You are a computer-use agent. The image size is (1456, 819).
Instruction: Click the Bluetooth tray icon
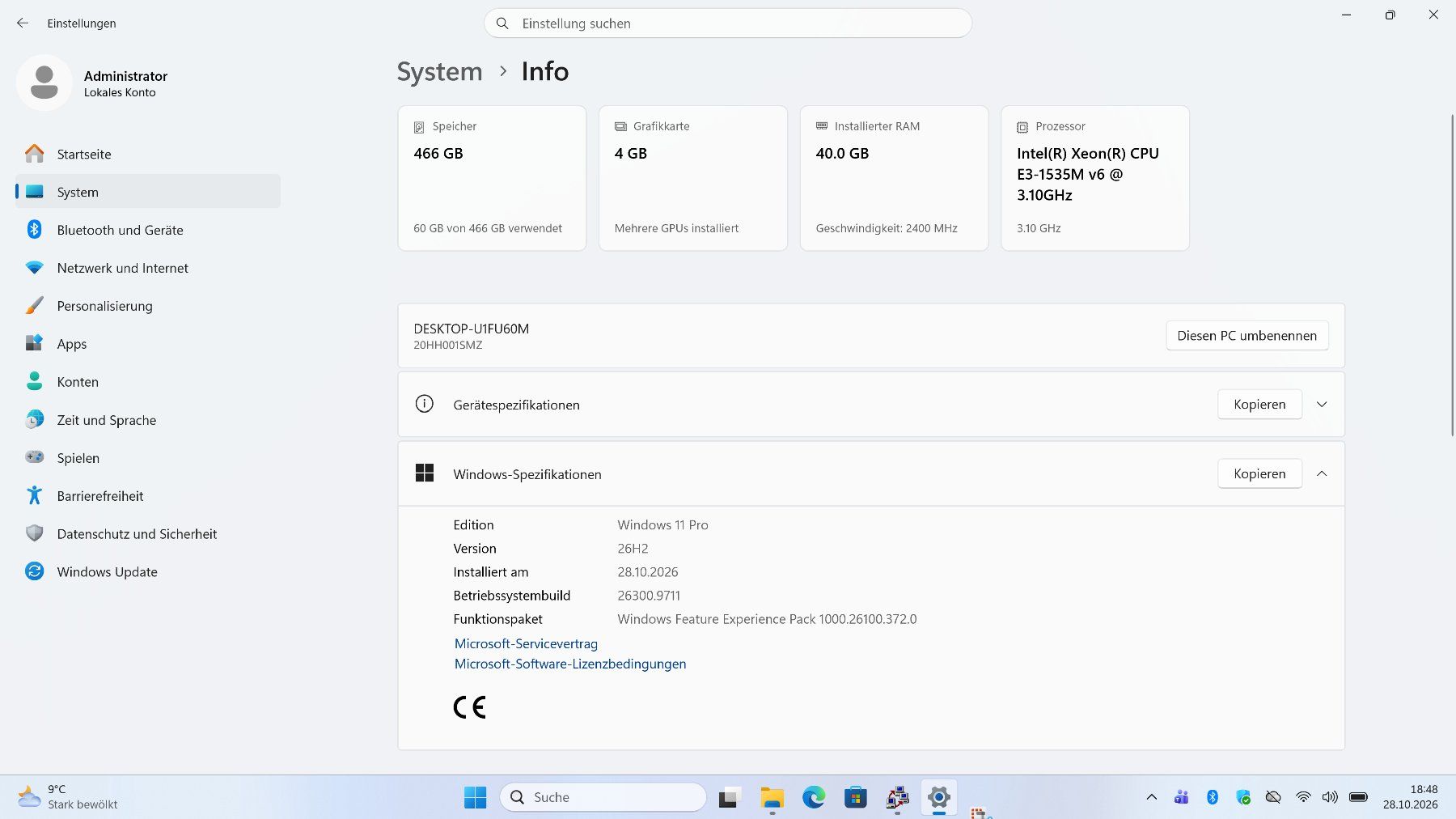[x=1212, y=797]
